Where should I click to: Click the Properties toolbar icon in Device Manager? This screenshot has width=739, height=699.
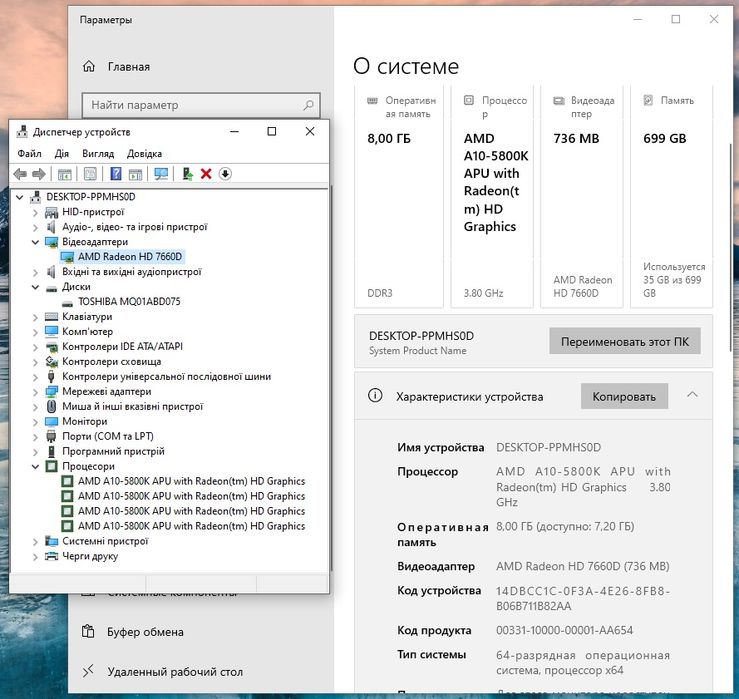[90, 174]
